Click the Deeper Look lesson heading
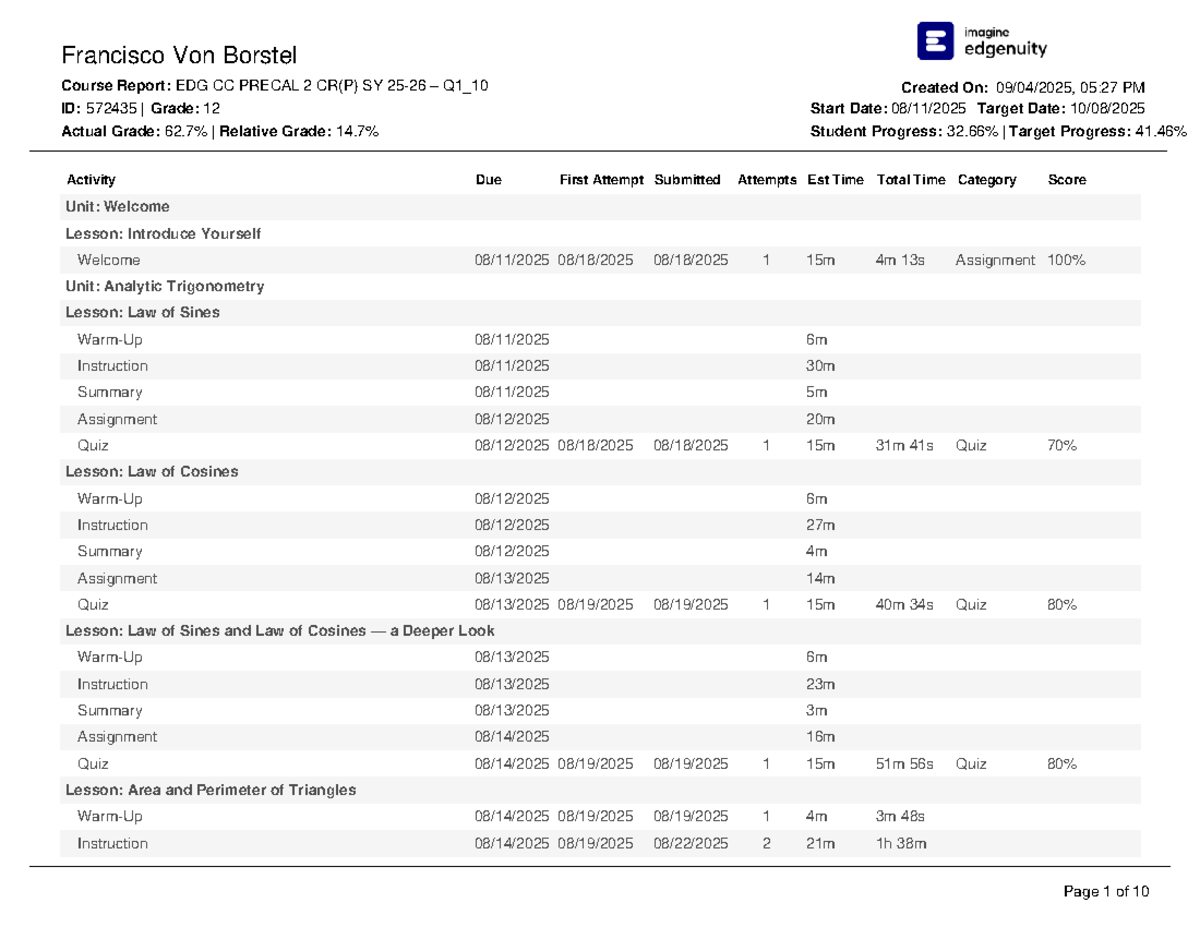Screen dimensions: 1200x927 click(280, 631)
